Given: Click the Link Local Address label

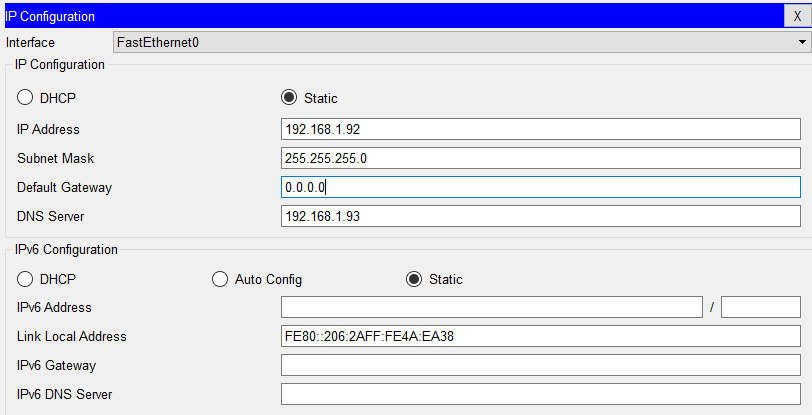Looking at the screenshot, I should pyautogui.click(x=71, y=337).
